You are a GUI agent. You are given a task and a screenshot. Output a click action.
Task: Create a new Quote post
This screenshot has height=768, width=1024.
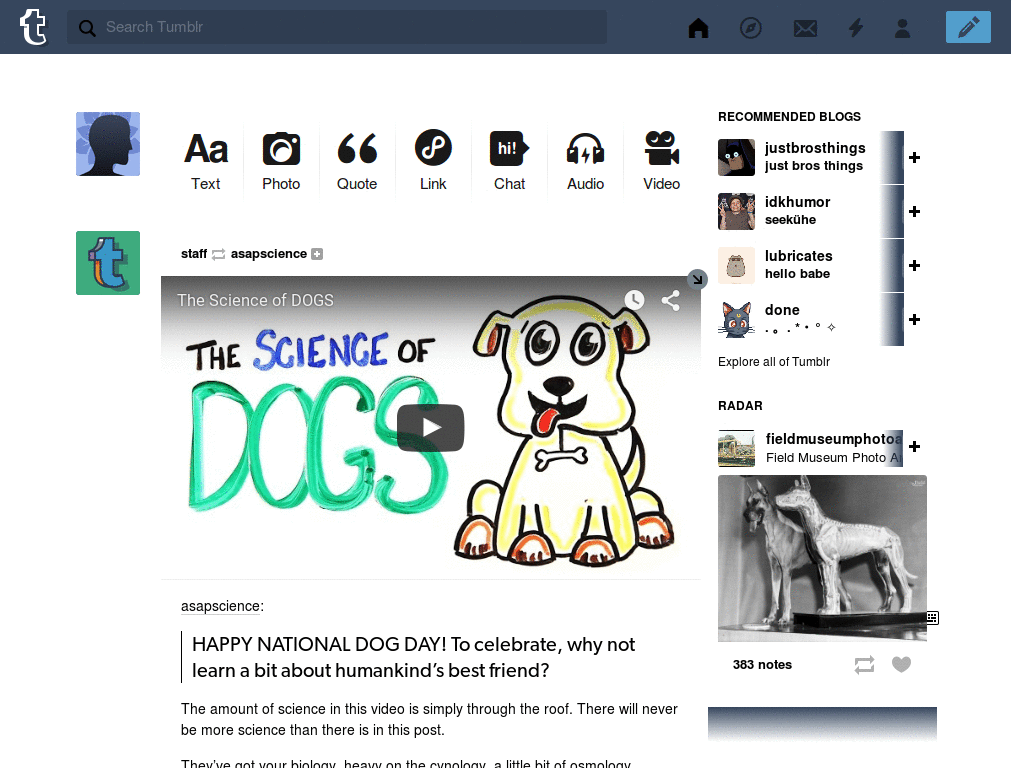click(x=357, y=161)
